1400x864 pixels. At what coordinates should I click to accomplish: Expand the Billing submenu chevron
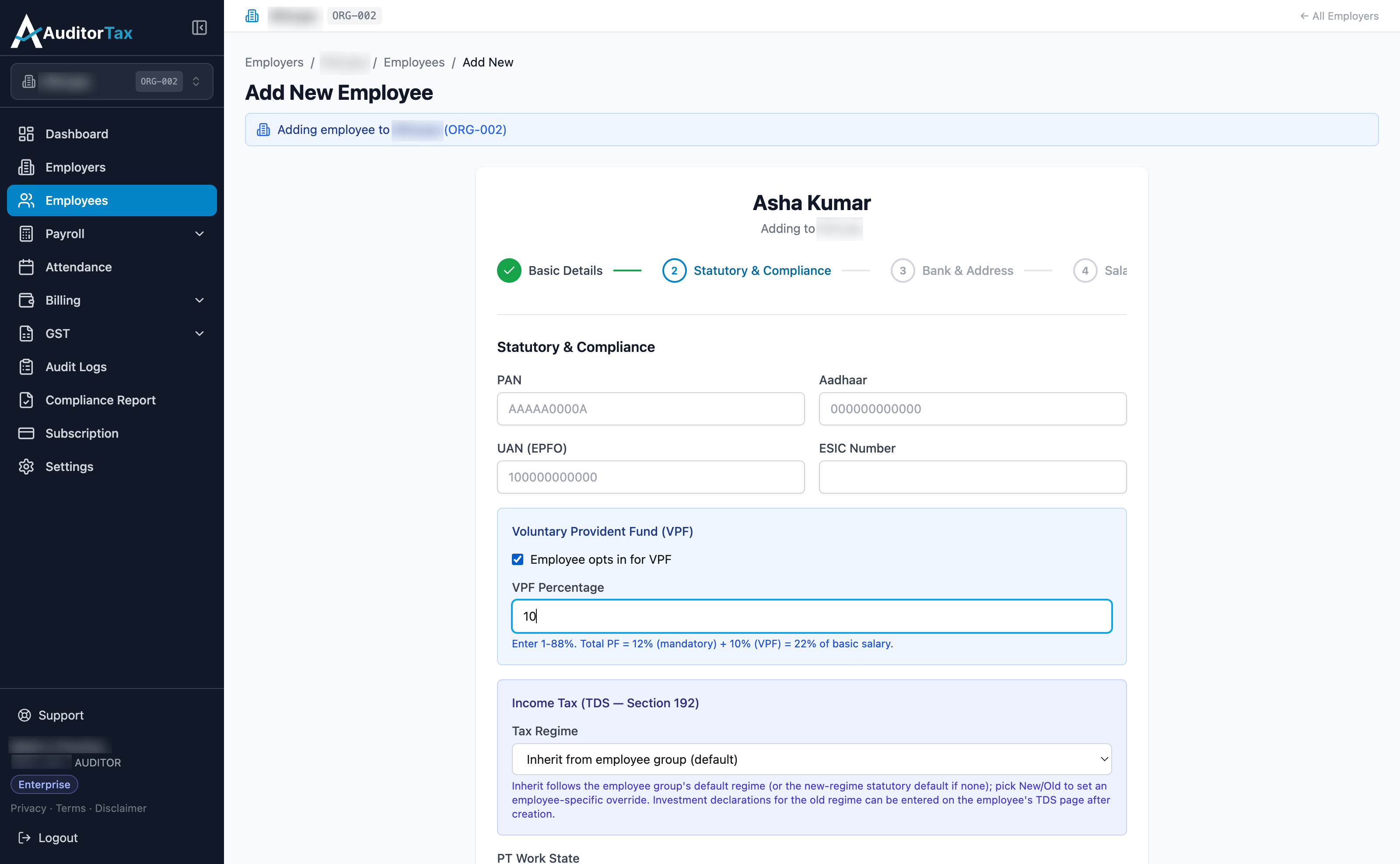(199, 300)
